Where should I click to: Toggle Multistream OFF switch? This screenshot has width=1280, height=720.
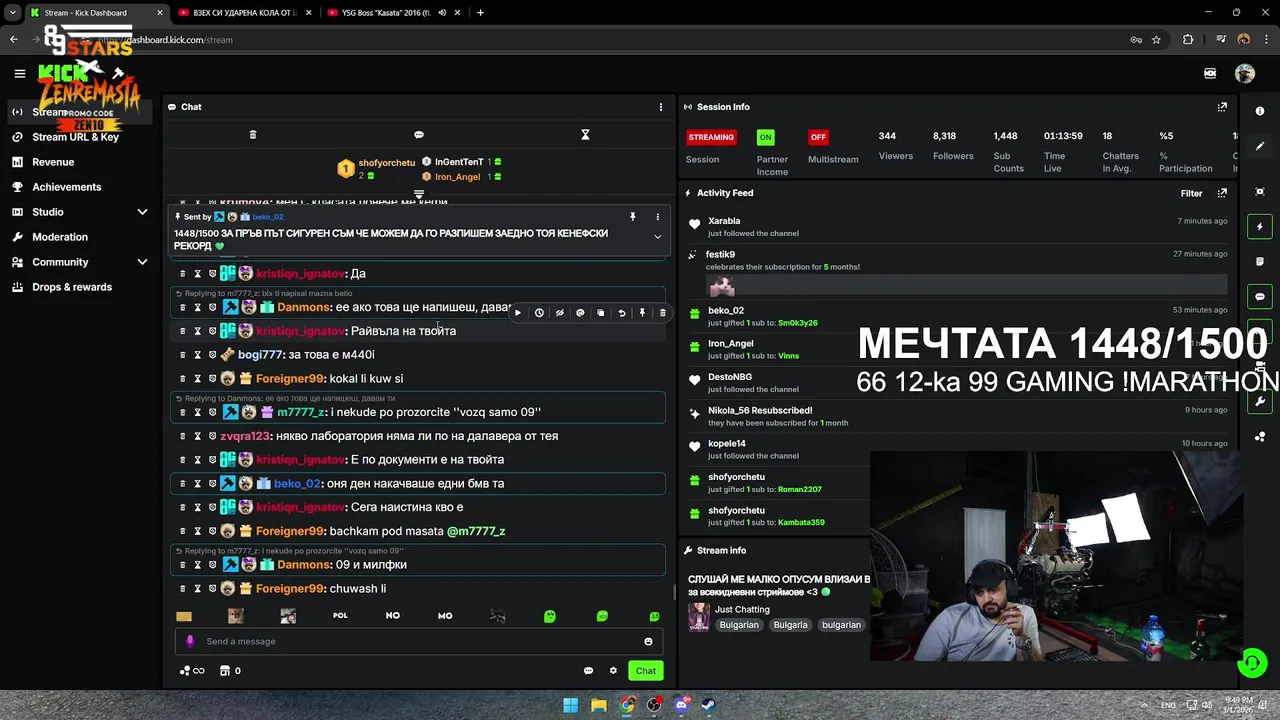(x=818, y=137)
